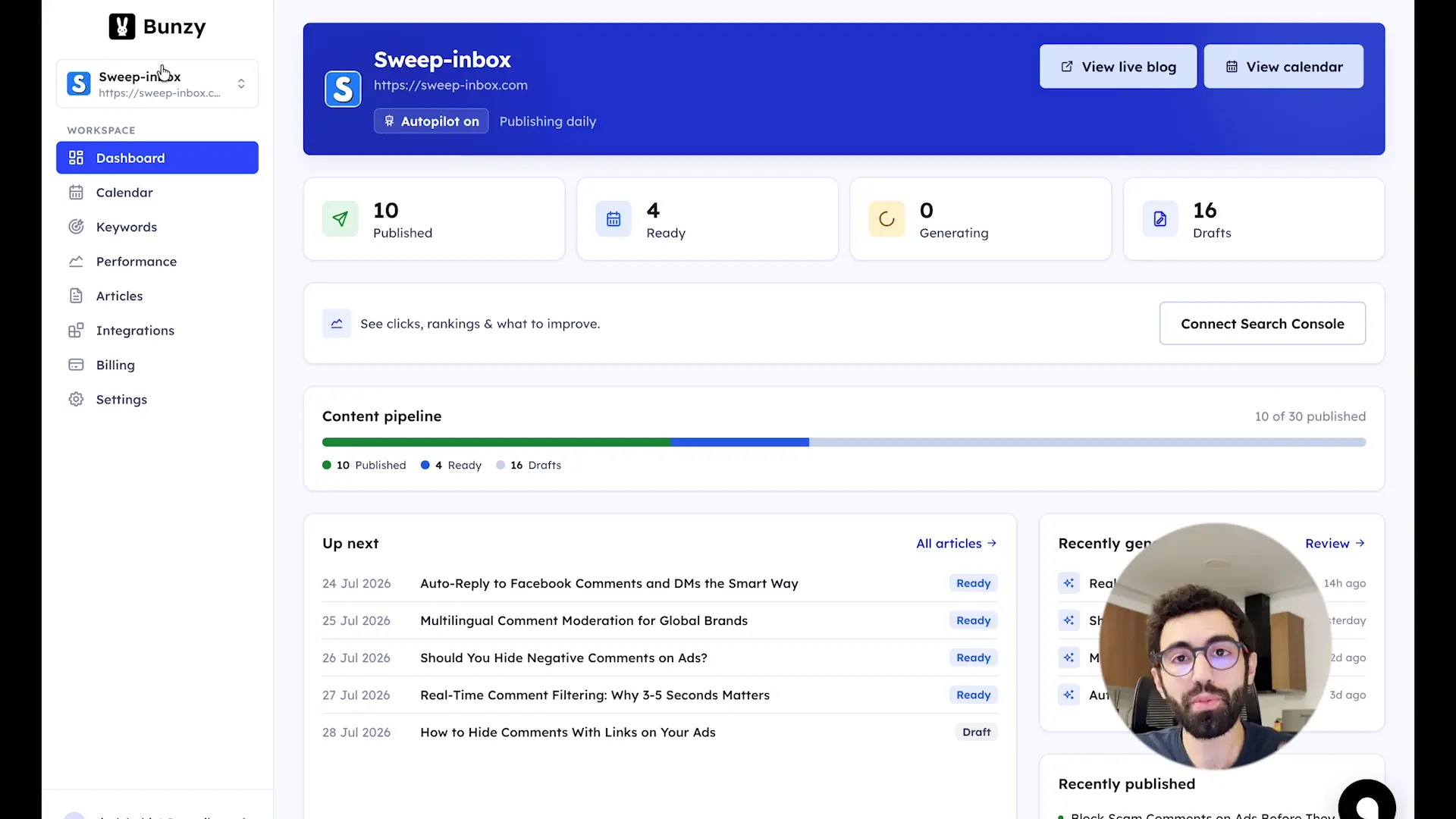Click the Performance chart icon
The height and width of the screenshot is (819, 1456).
click(x=76, y=262)
